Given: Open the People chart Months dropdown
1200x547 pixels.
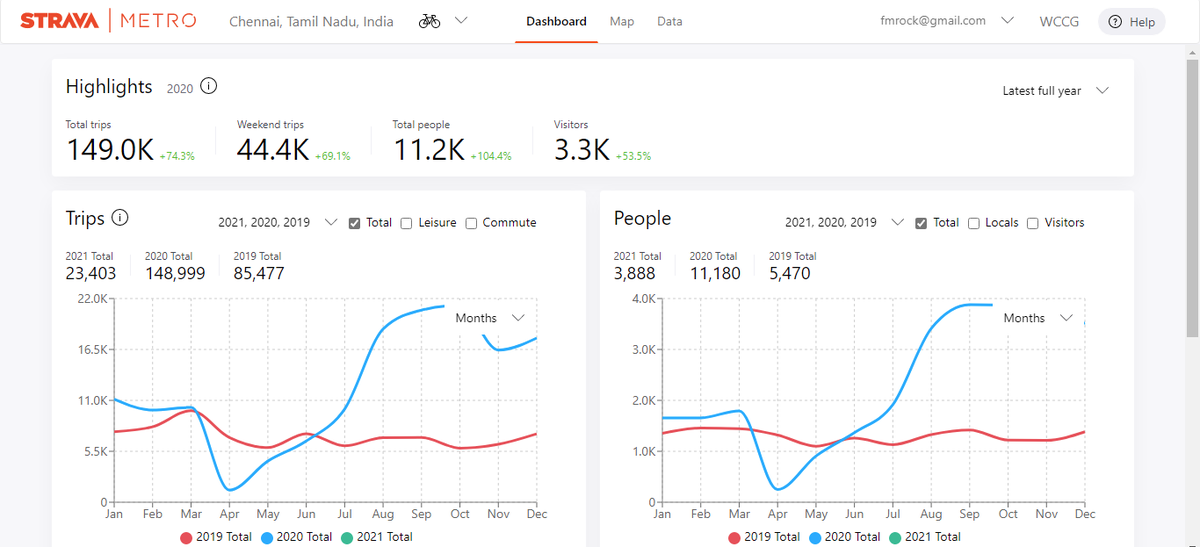Looking at the screenshot, I should [1038, 318].
